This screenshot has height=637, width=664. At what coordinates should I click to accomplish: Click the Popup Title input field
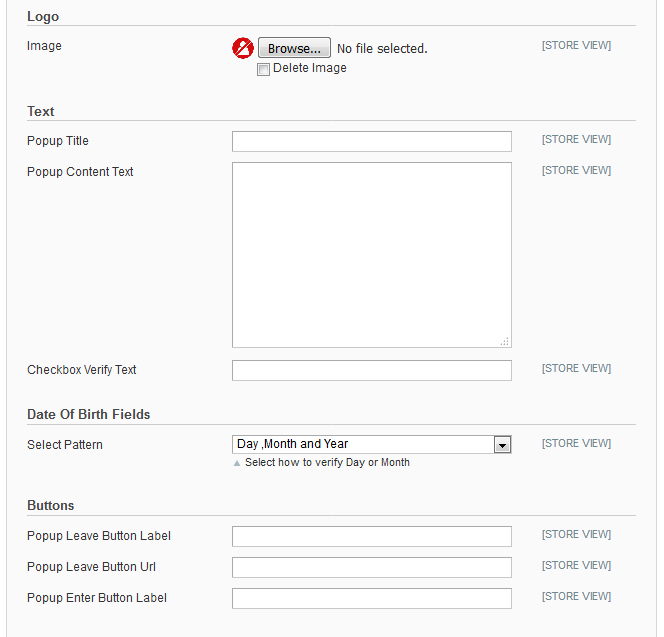[x=371, y=142]
